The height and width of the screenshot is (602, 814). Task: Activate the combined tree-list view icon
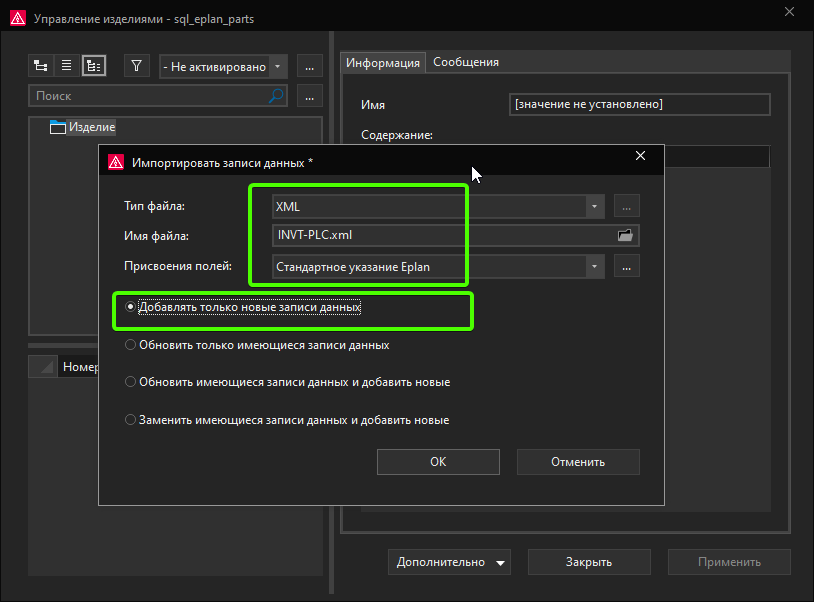point(92,66)
